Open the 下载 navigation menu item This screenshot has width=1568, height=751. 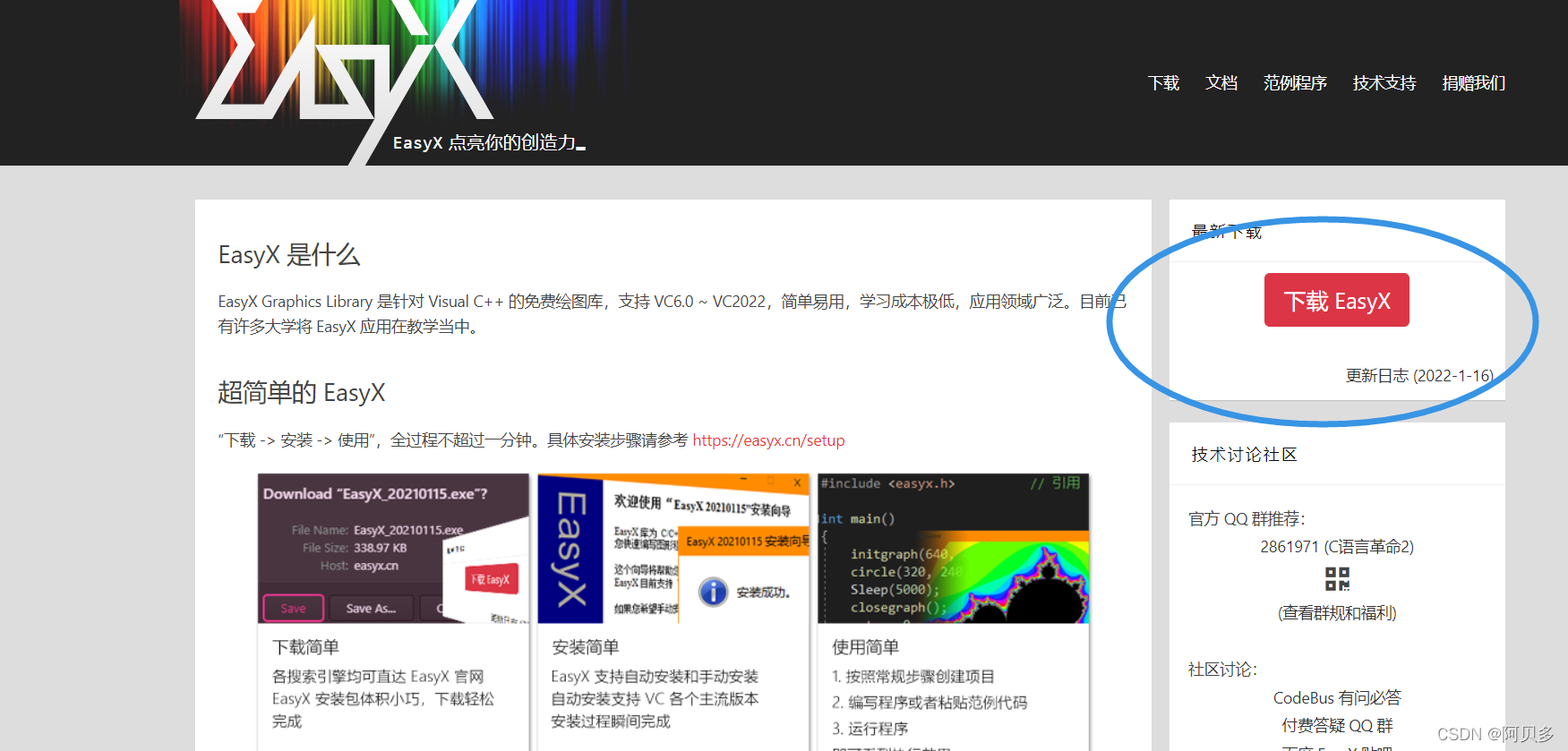pyautogui.click(x=1163, y=83)
